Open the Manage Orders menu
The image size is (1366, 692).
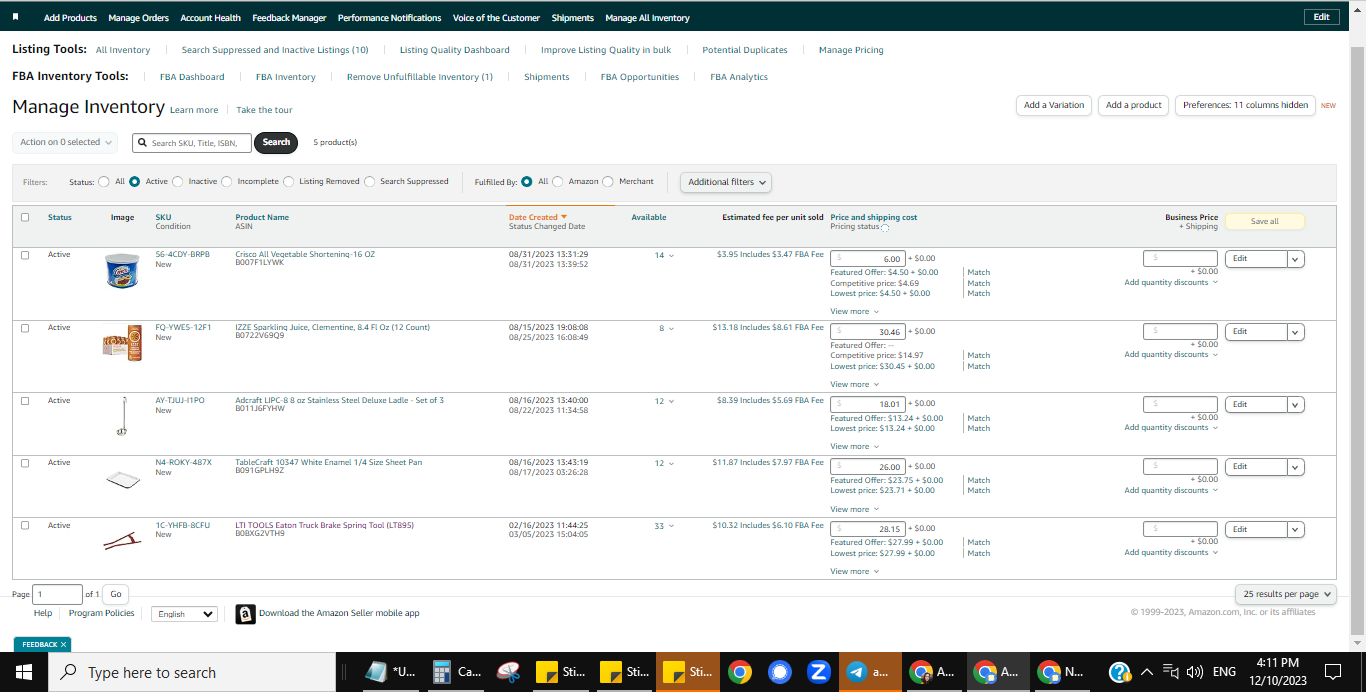(x=138, y=18)
